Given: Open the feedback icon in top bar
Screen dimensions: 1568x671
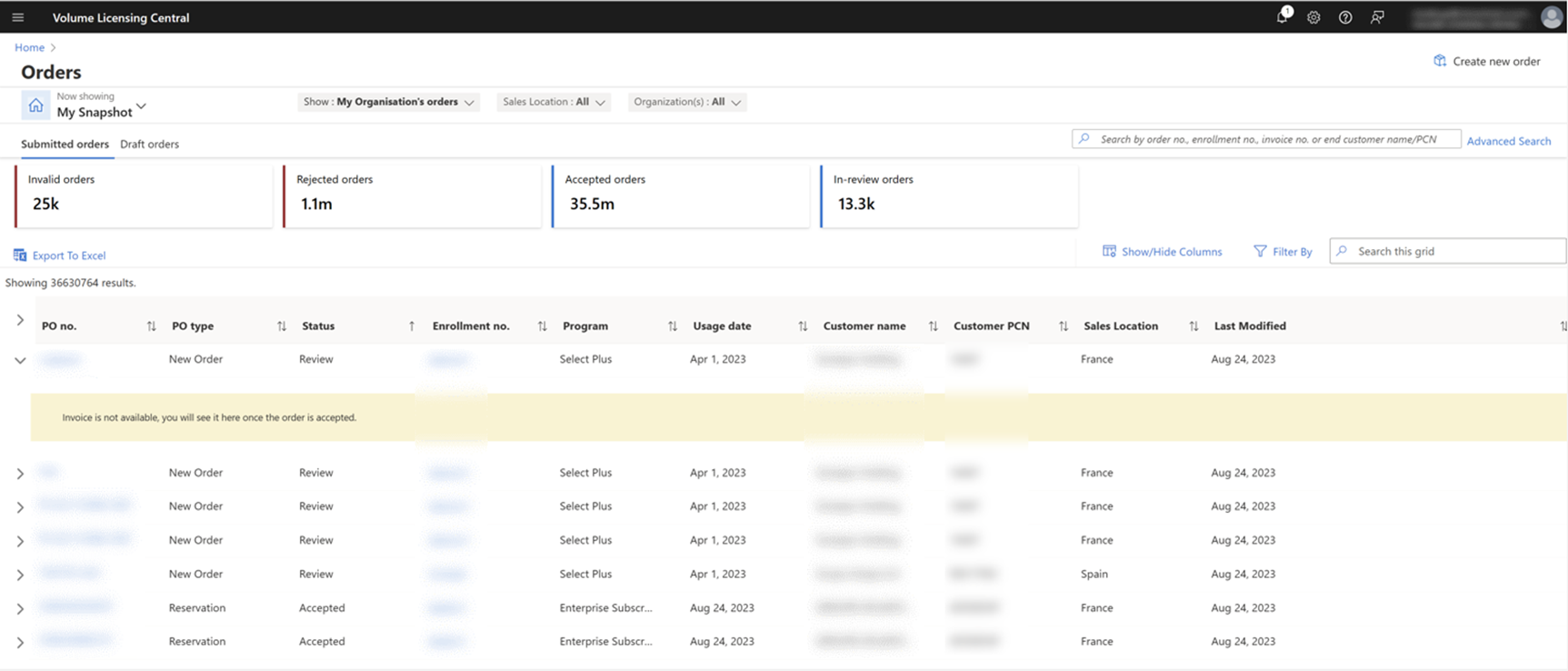Looking at the screenshot, I should point(1377,17).
